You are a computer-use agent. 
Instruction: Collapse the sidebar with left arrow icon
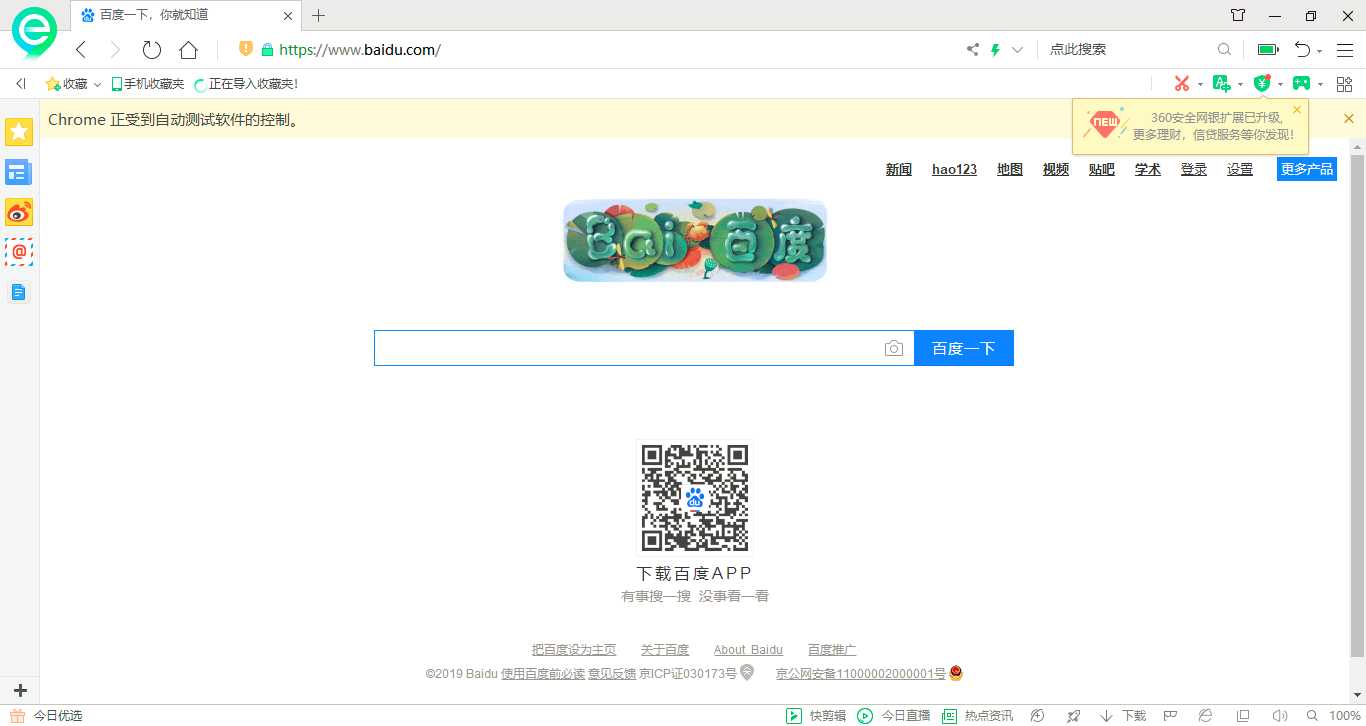(x=20, y=84)
